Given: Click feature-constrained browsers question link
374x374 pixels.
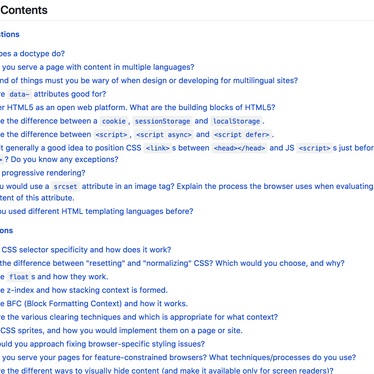Looking at the screenshot, I should click(x=178, y=357).
